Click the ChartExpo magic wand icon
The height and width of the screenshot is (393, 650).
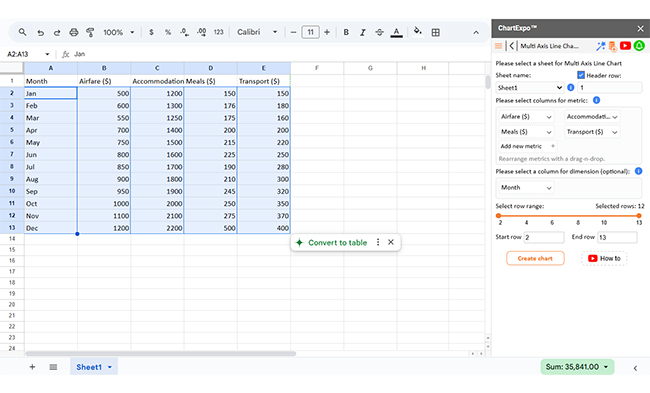click(600, 46)
